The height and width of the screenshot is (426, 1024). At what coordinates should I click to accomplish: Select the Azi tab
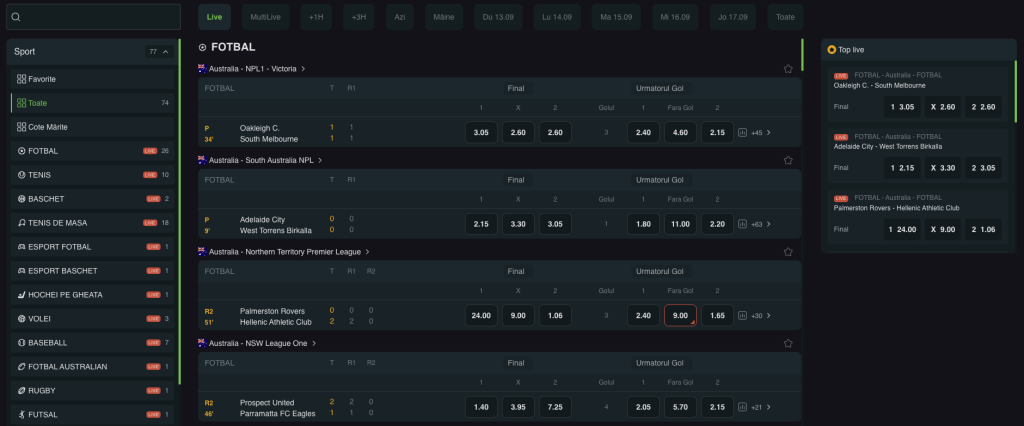(x=400, y=17)
